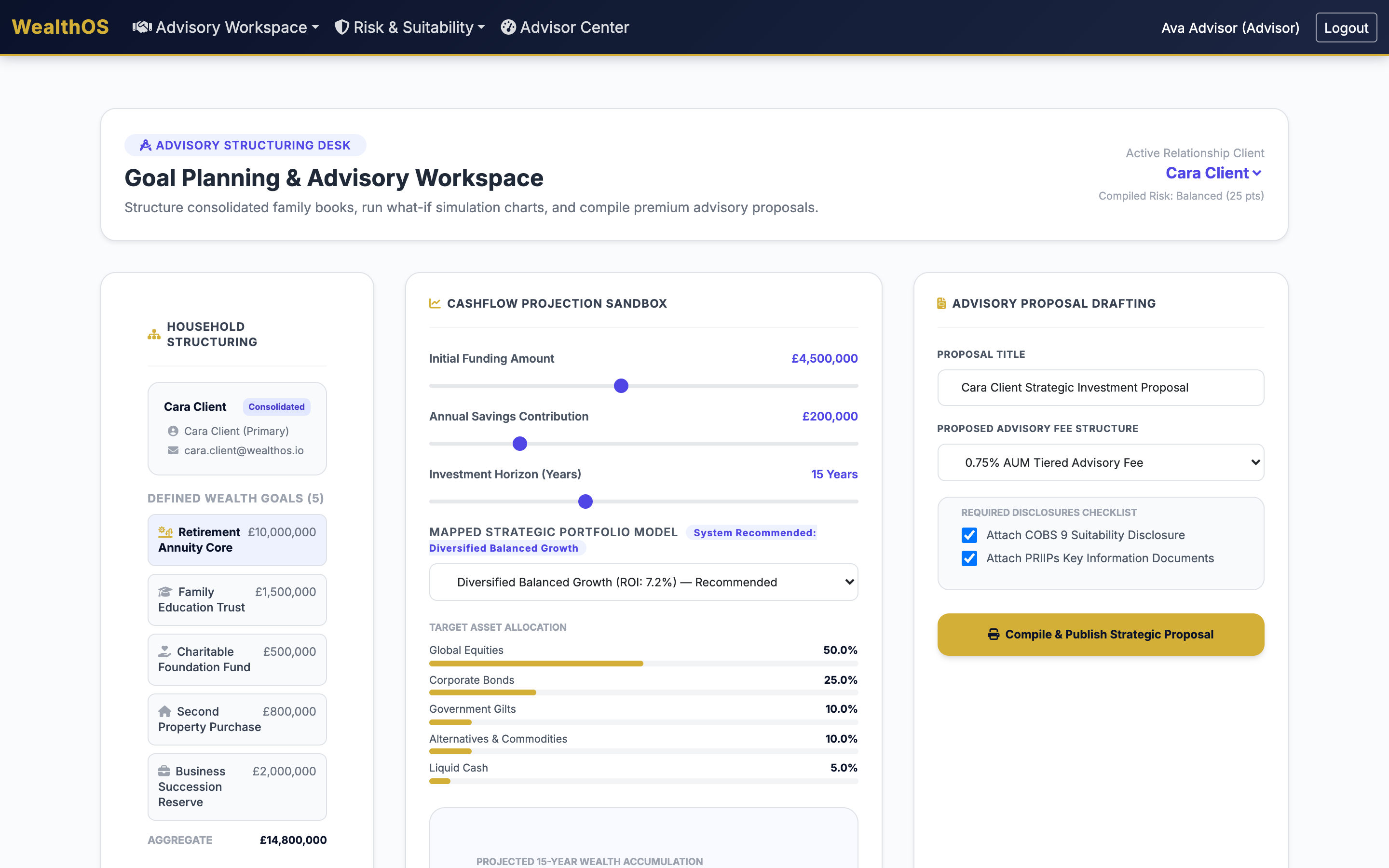Click the Global Equities 50.0% allocation bar

(x=643, y=664)
